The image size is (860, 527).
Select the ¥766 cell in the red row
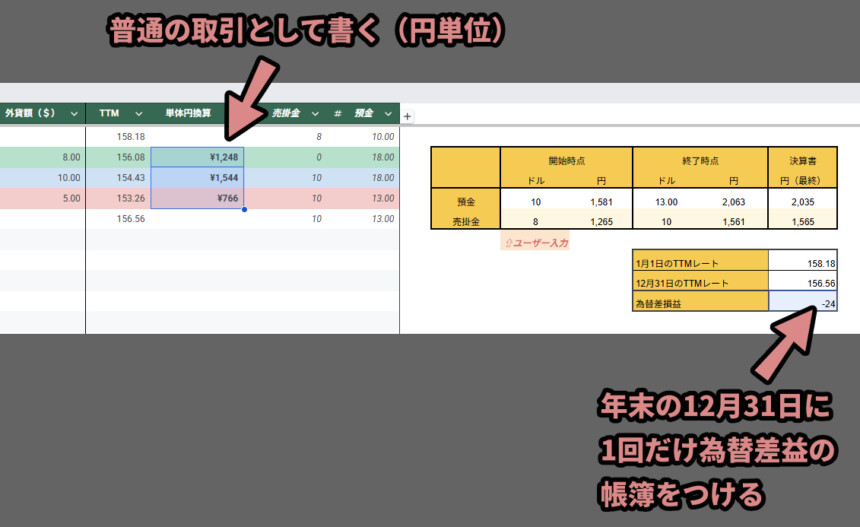[197, 198]
